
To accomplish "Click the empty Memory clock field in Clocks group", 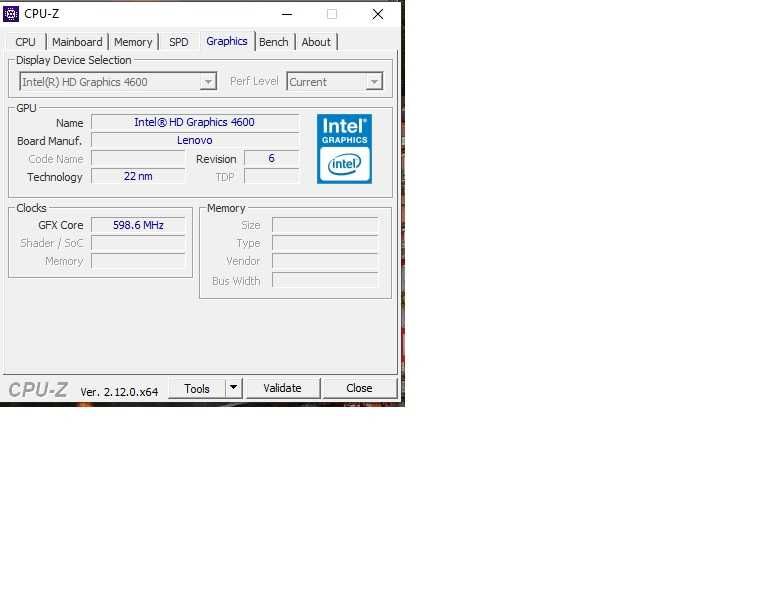I will tap(138, 261).
